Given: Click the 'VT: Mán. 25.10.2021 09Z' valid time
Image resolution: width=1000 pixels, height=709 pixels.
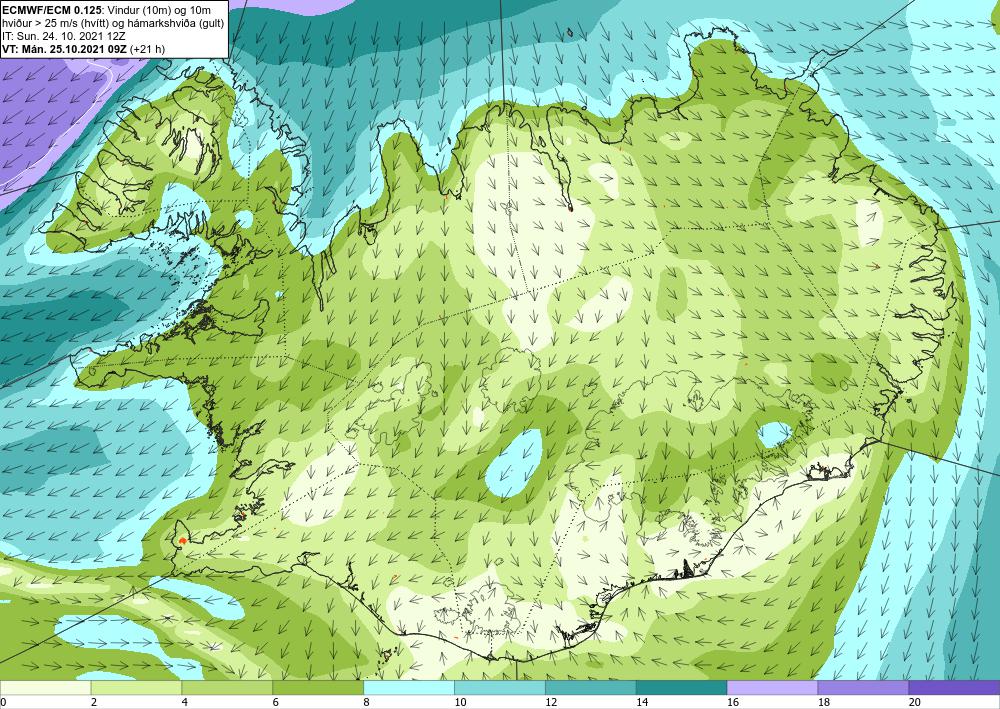Looking at the screenshot, I should click(66, 48).
